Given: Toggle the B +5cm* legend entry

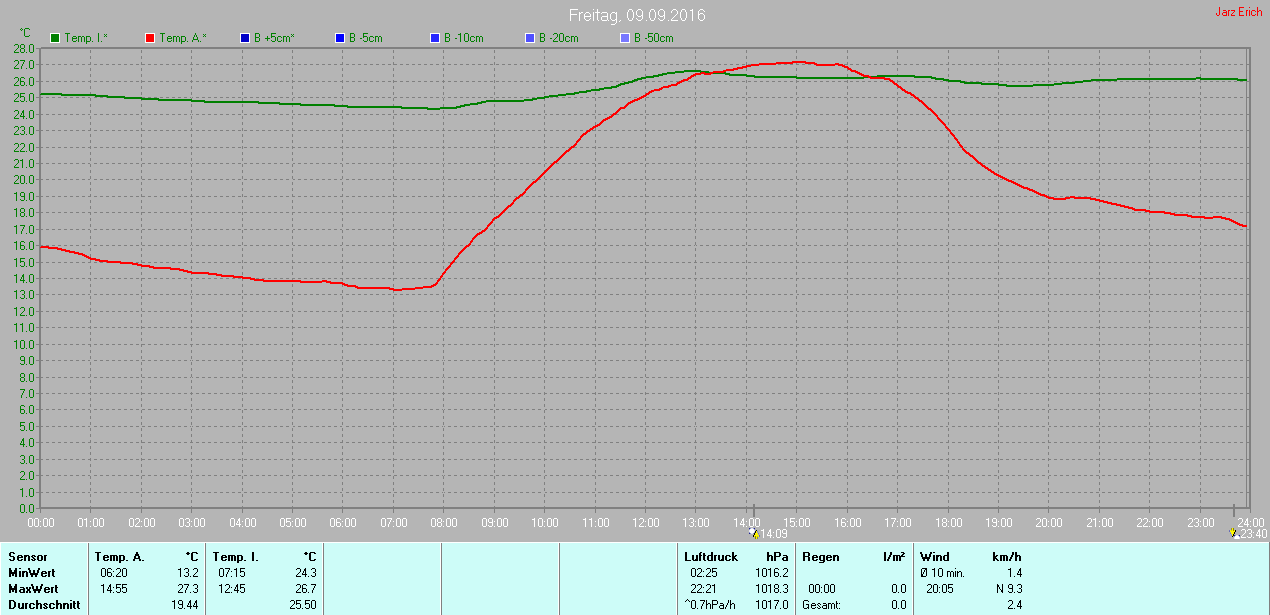Looking at the screenshot, I should (268, 38).
